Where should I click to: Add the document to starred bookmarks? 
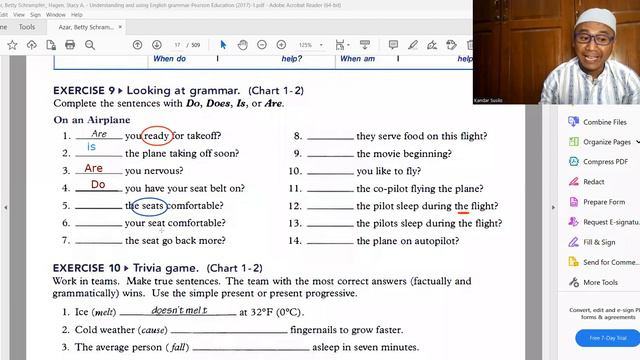12,45
